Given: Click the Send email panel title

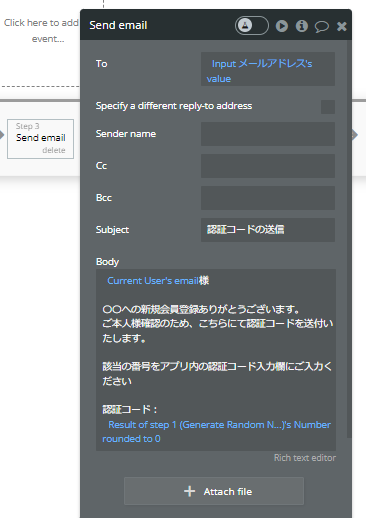Looking at the screenshot, I should pos(118,25).
